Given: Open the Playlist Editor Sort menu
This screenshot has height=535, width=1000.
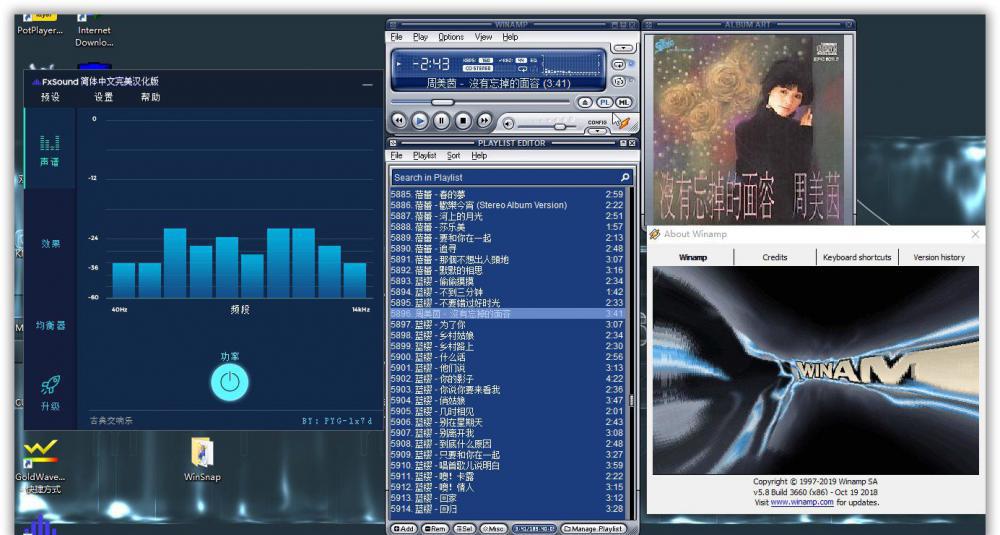Looking at the screenshot, I should click(453, 156).
